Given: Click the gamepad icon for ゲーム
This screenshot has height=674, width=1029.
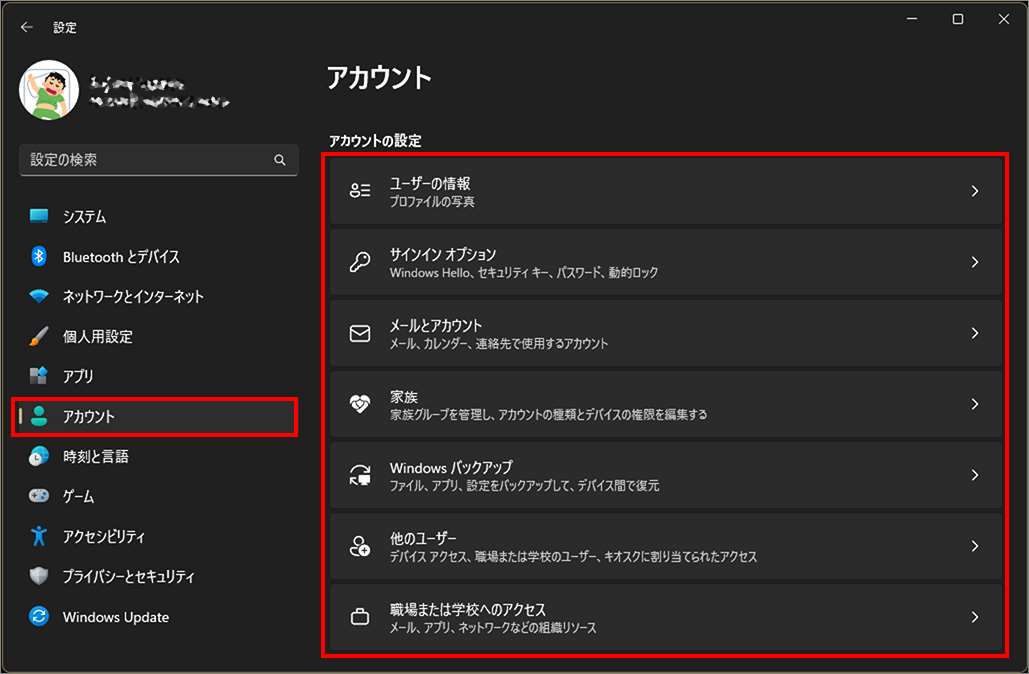Looking at the screenshot, I should point(39,495).
